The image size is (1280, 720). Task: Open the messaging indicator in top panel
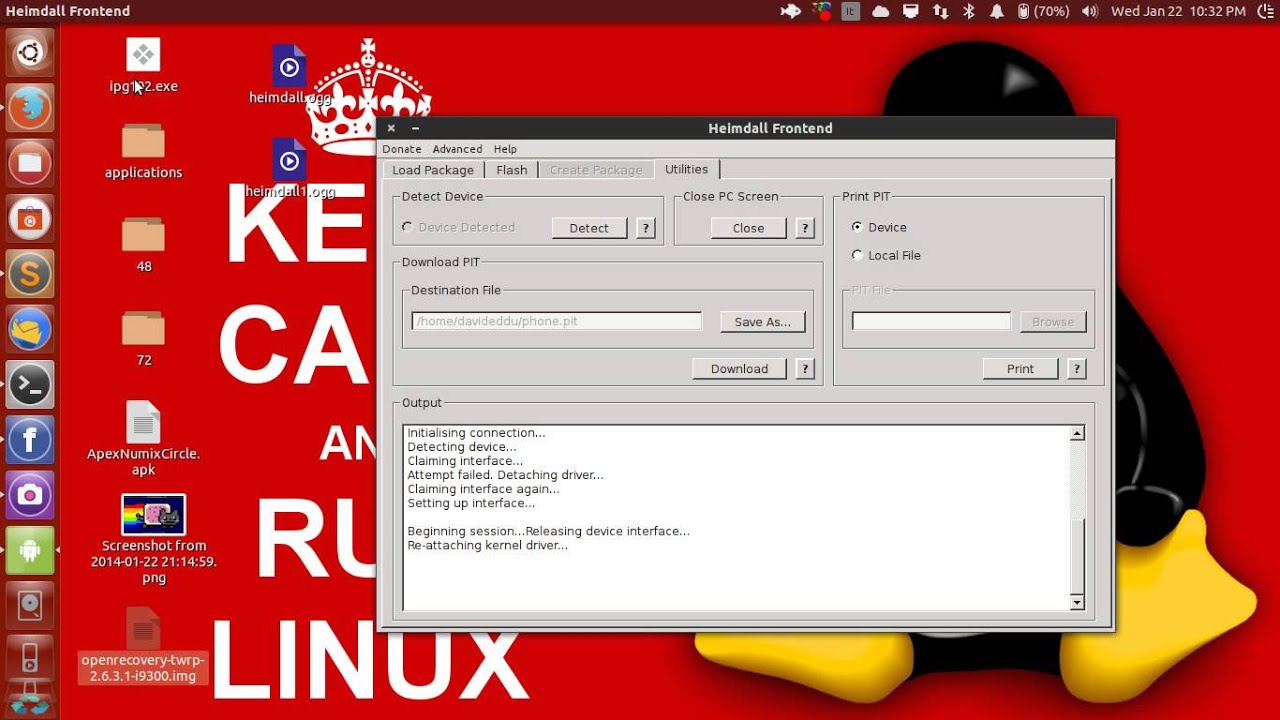pyautogui.click(x=911, y=11)
